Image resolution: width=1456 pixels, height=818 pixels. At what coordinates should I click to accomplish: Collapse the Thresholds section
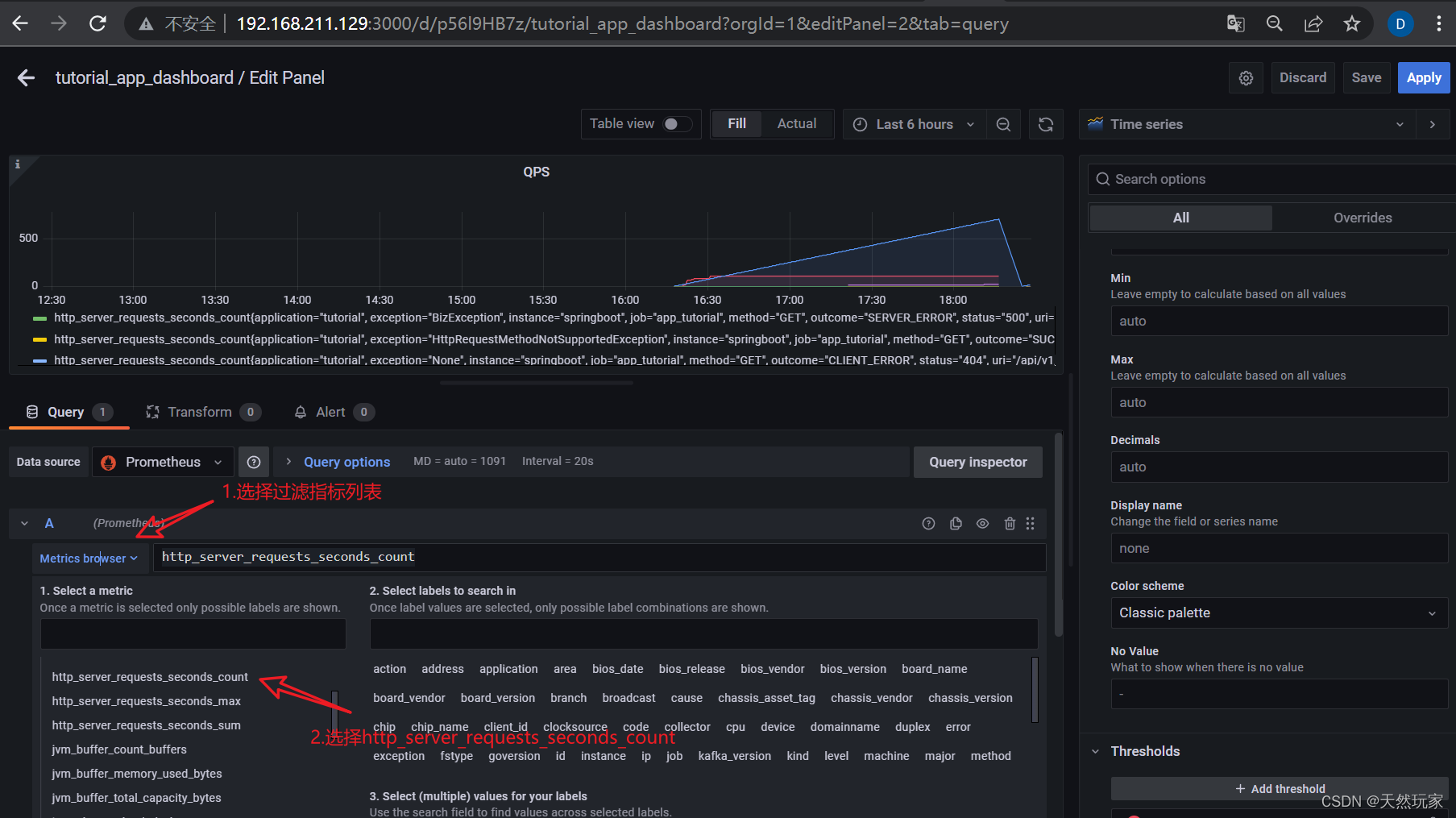tap(1095, 751)
